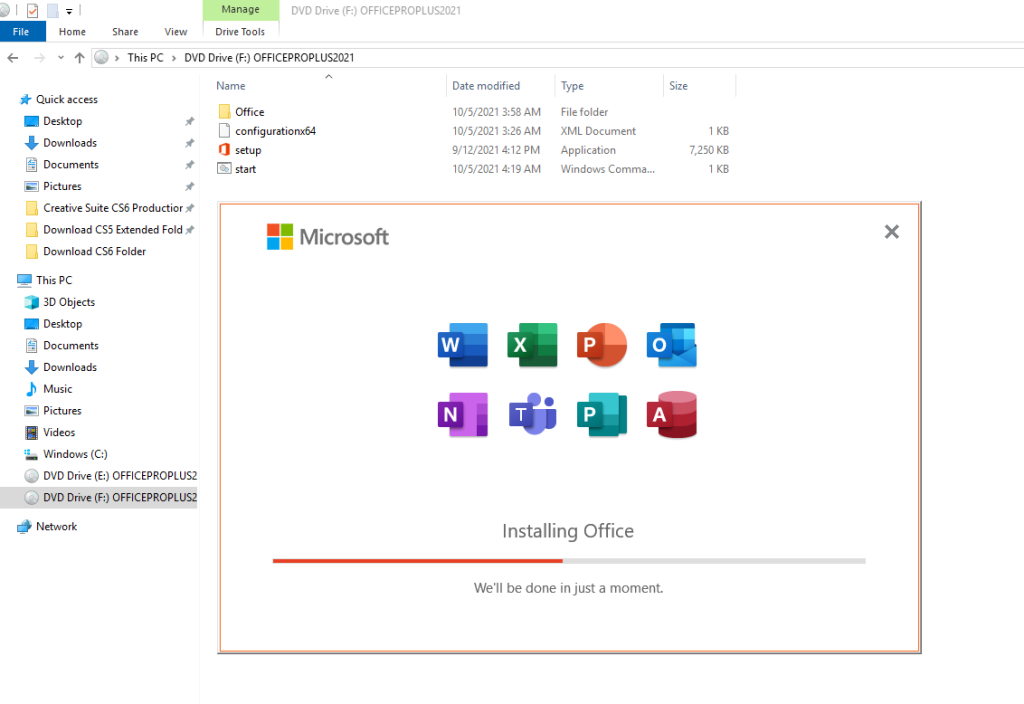
Task: Click the Word icon in the installer
Action: click(462, 345)
